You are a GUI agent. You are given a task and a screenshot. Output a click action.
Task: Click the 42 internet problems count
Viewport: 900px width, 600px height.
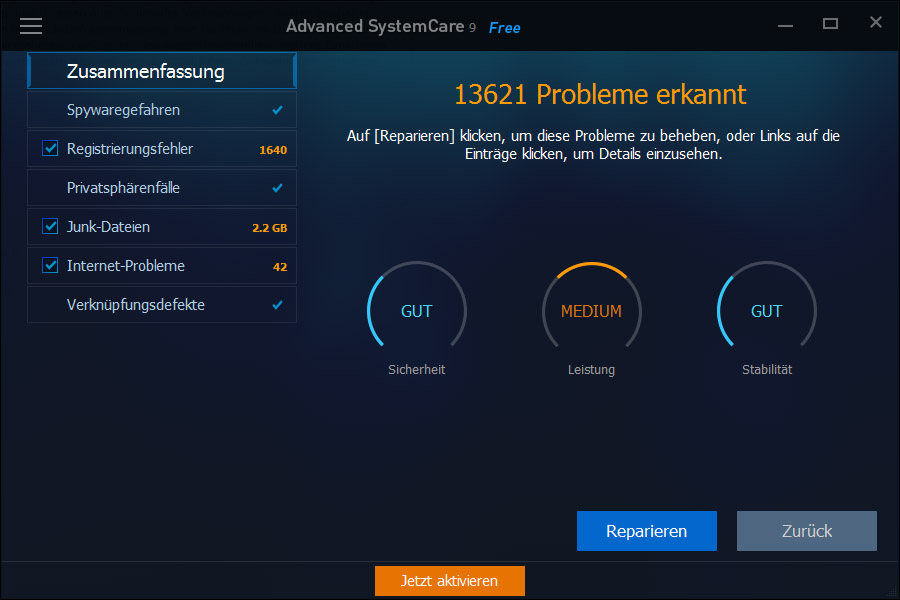280,267
